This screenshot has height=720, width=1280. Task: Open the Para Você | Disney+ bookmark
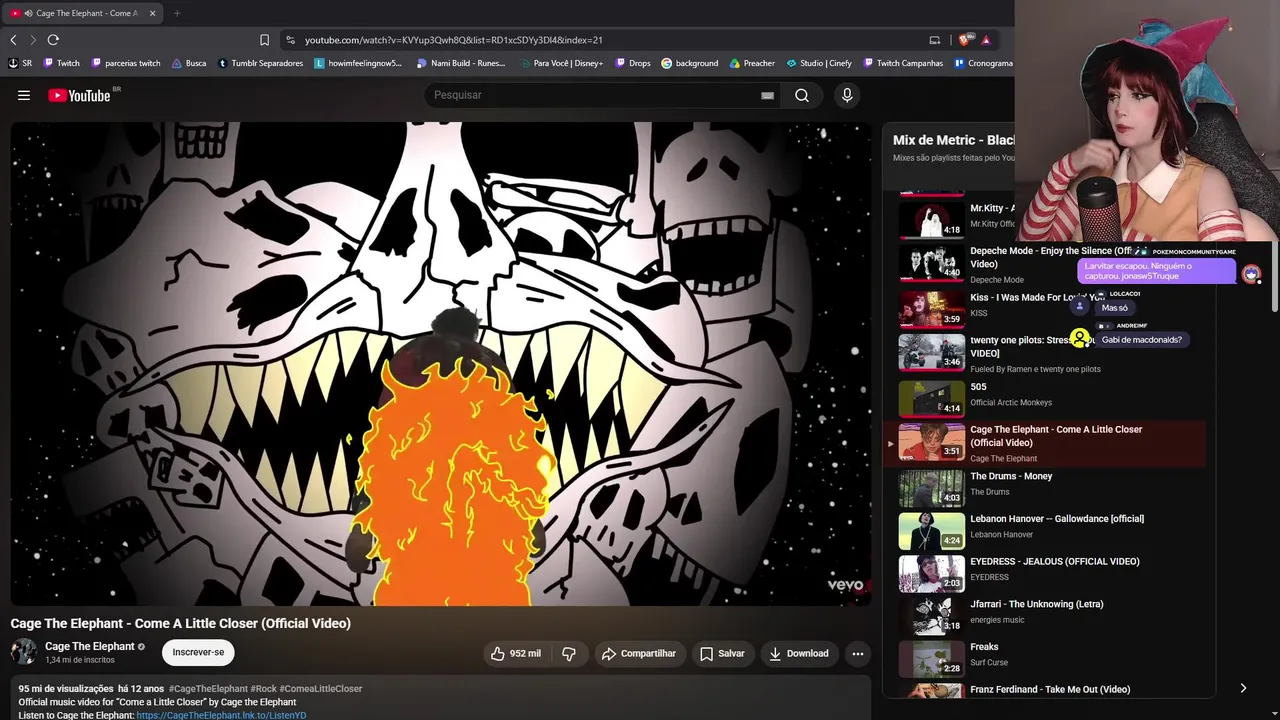(x=562, y=63)
